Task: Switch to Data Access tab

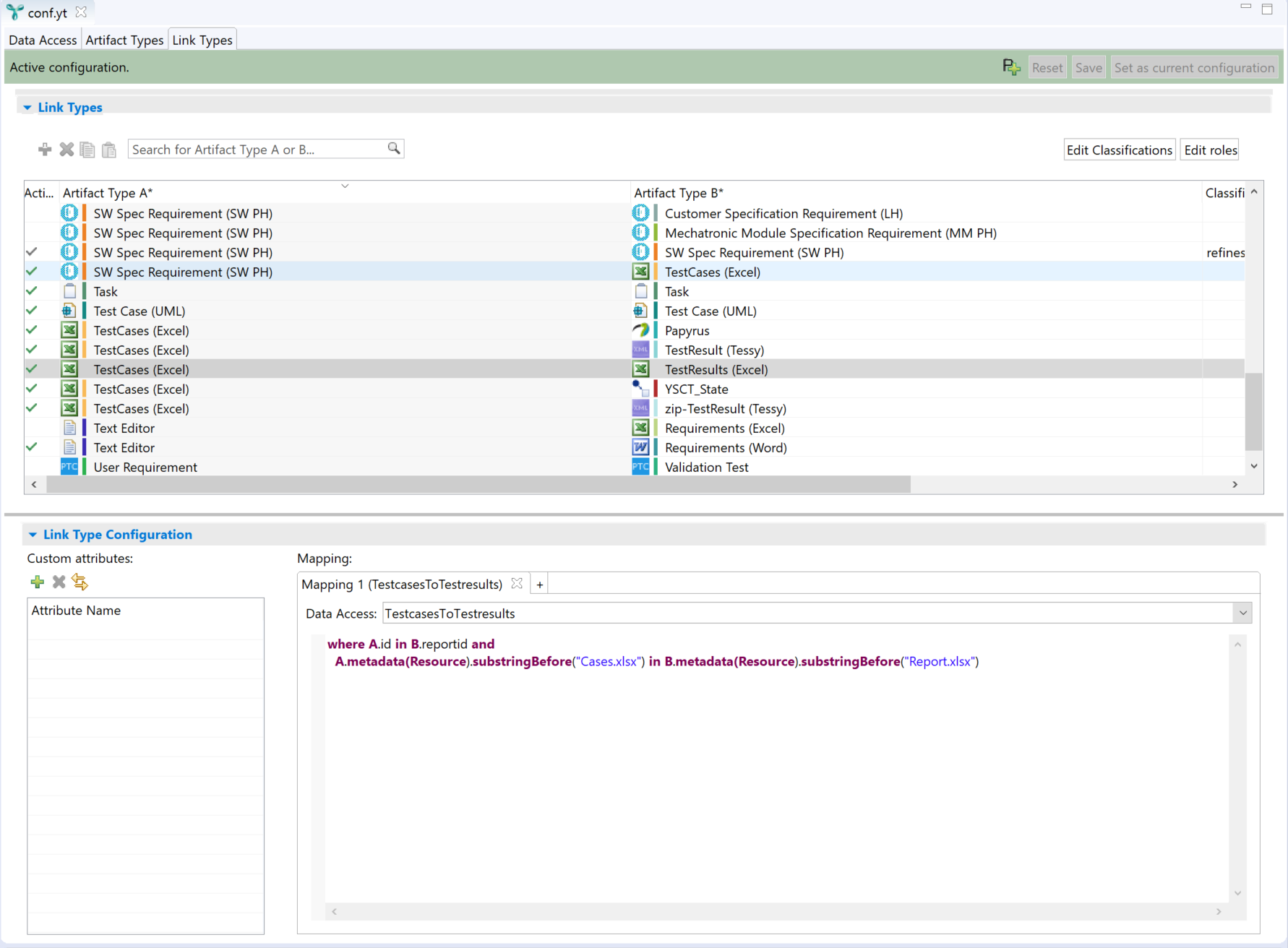Action: 43,40
